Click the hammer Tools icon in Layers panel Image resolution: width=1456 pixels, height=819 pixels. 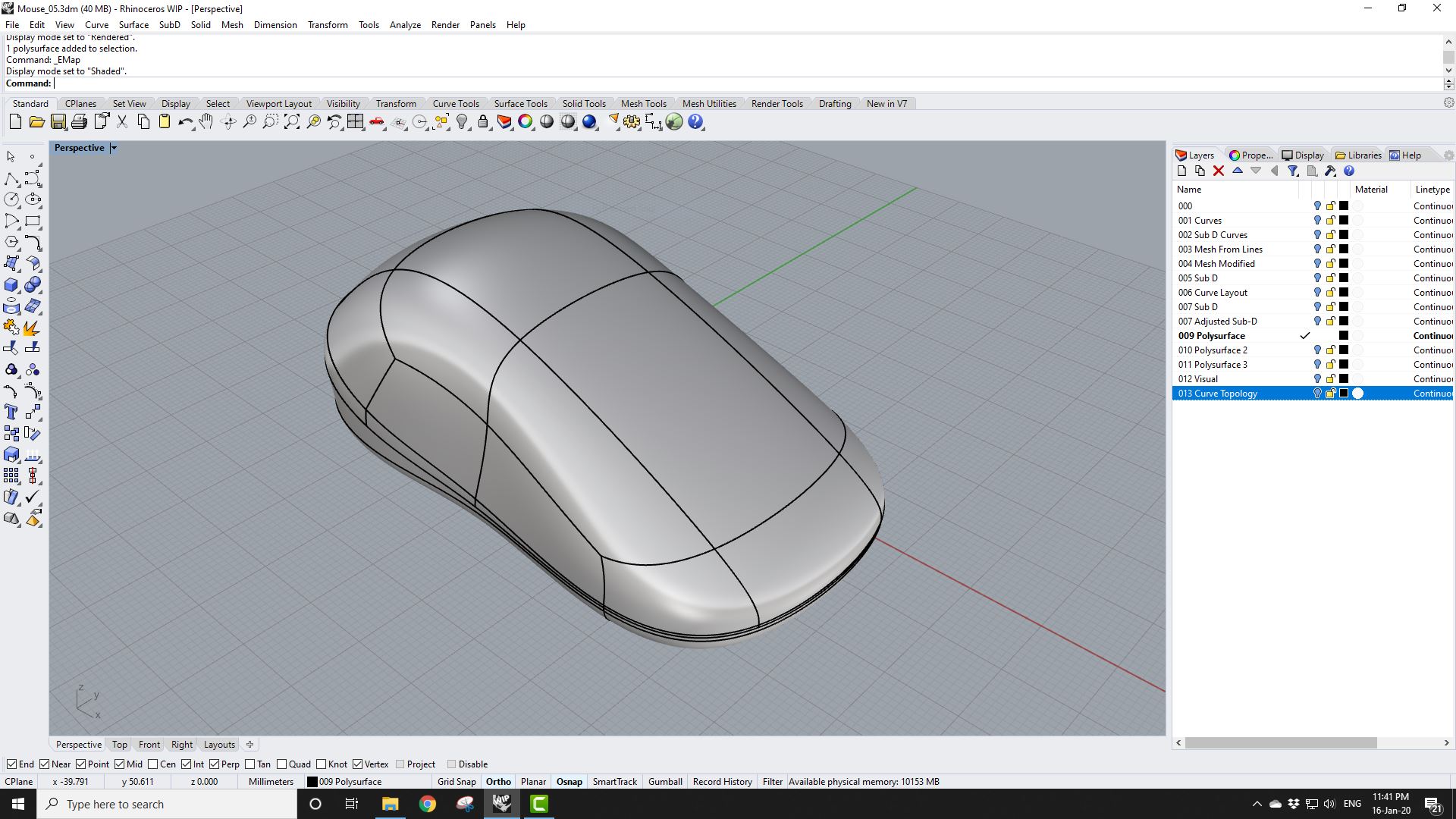tap(1331, 171)
